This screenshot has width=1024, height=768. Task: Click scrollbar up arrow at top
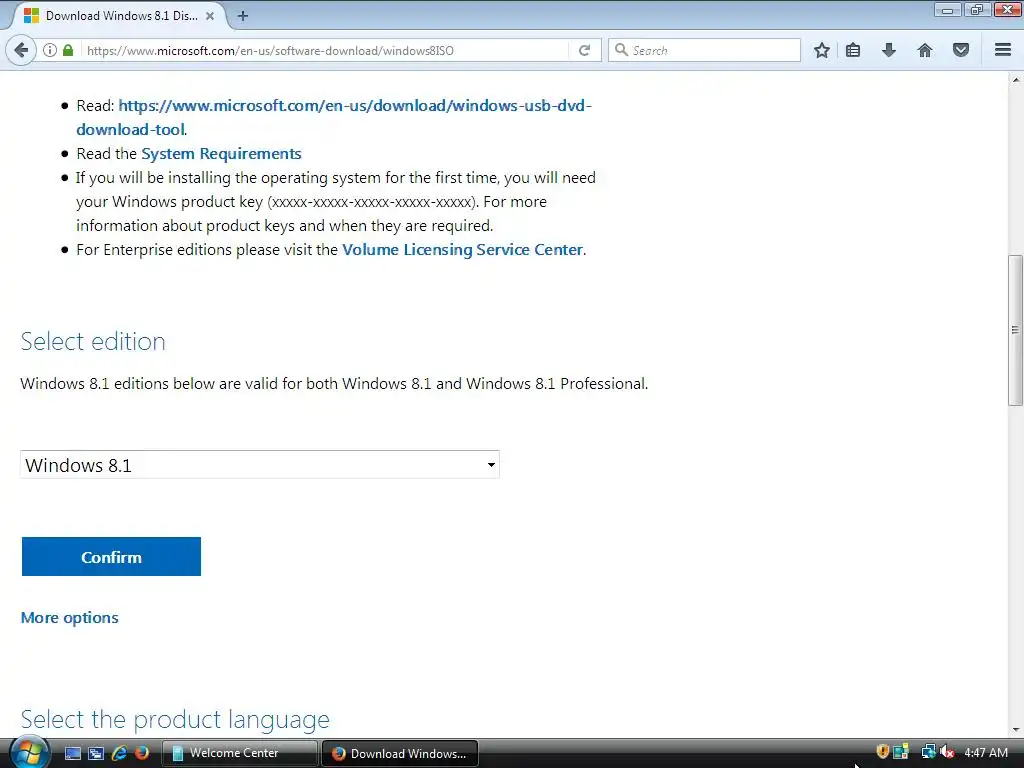point(1015,80)
